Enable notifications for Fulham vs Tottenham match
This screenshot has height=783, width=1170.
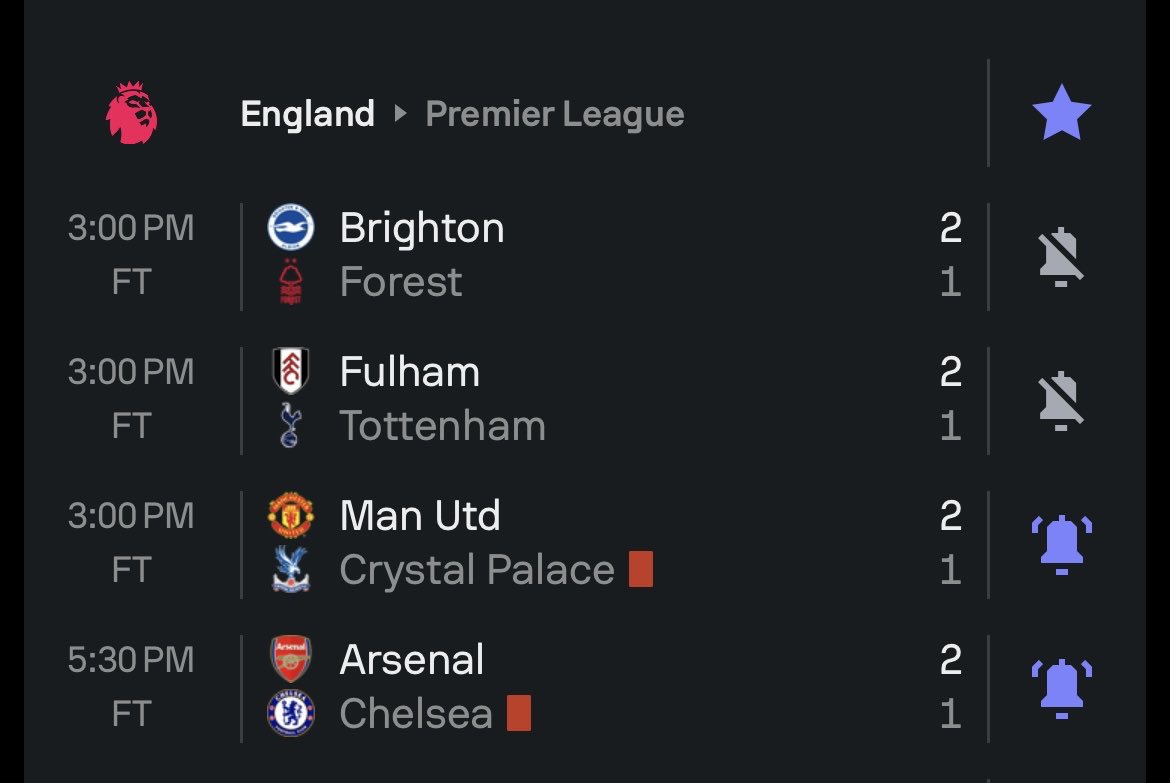click(1060, 401)
